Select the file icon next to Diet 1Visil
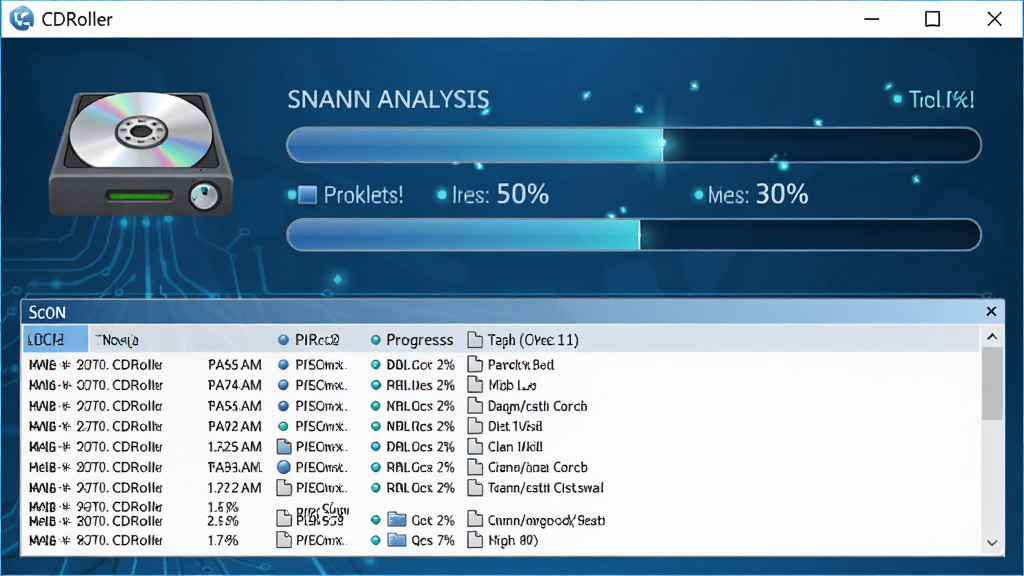The image size is (1024, 576). (475, 426)
